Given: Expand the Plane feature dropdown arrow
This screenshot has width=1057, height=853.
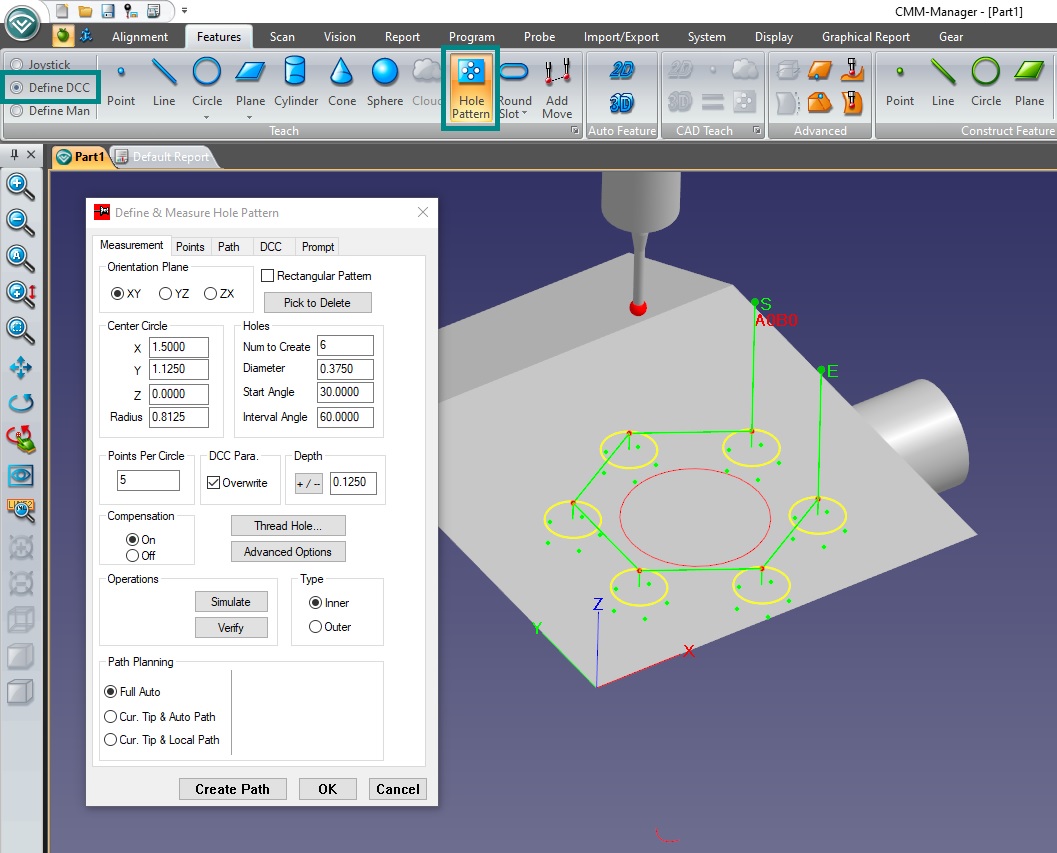Looking at the screenshot, I should (x=250, y=117).
